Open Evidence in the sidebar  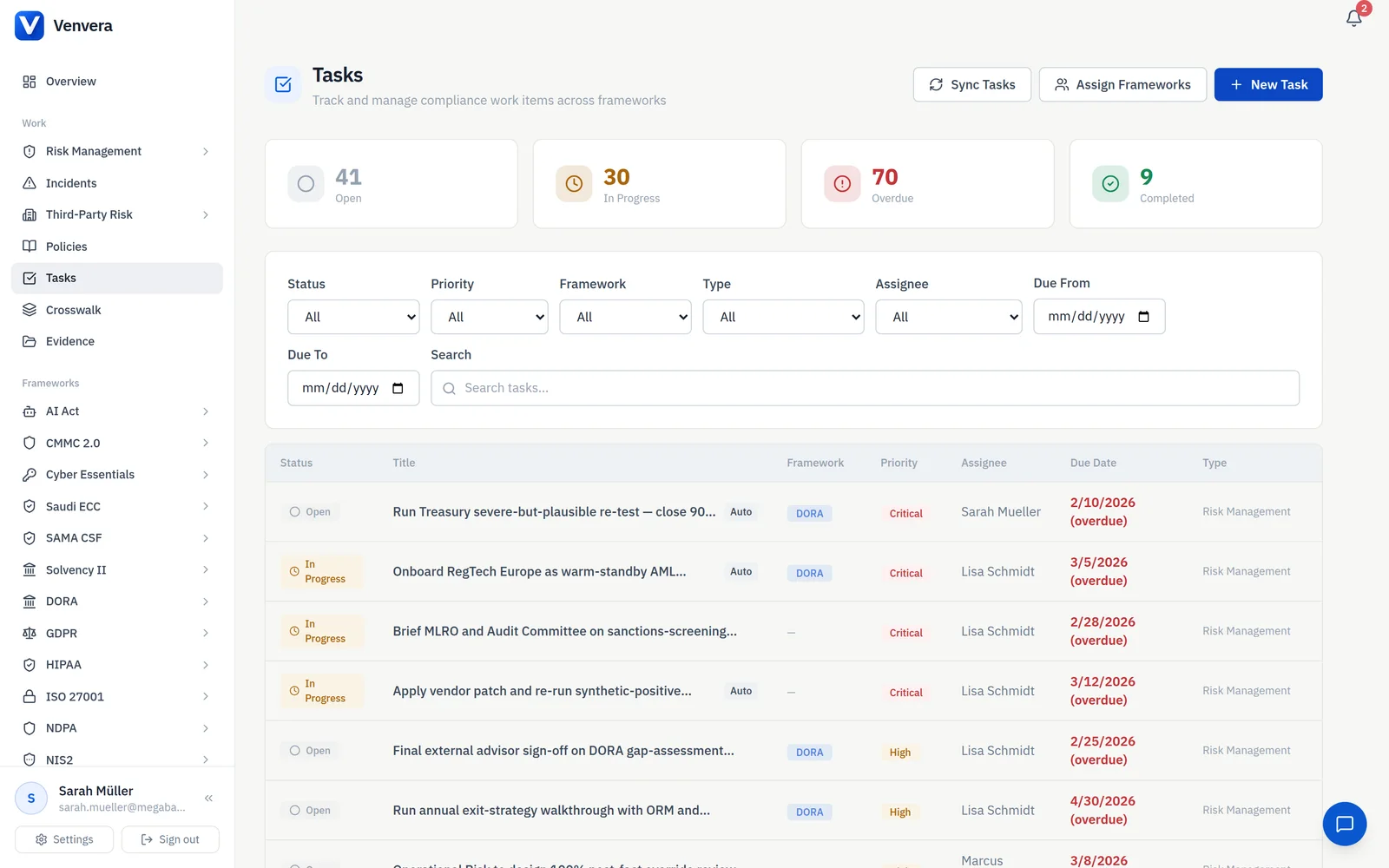pyautogui.click(x=117, y=341)
